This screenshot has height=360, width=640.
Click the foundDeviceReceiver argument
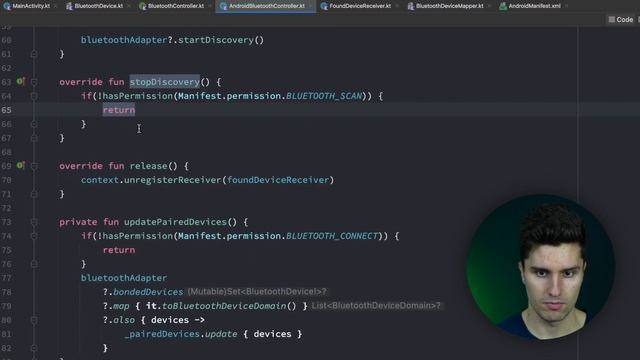pyautogui.click(x=278, y=180)
